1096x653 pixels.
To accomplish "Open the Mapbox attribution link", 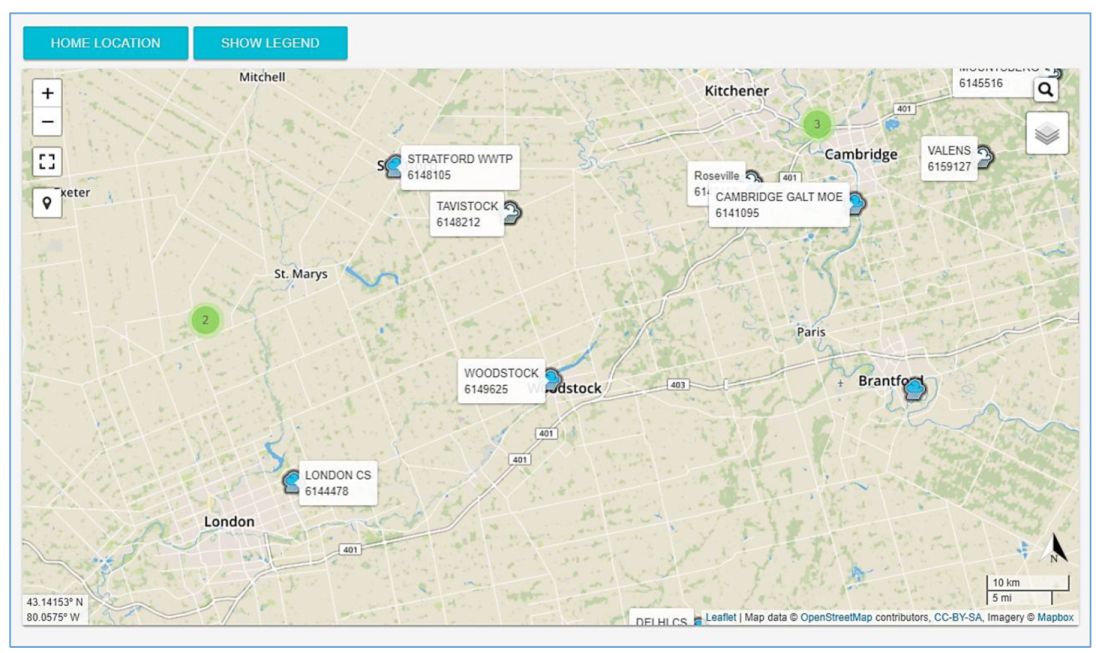I will tap(1055, 618).
